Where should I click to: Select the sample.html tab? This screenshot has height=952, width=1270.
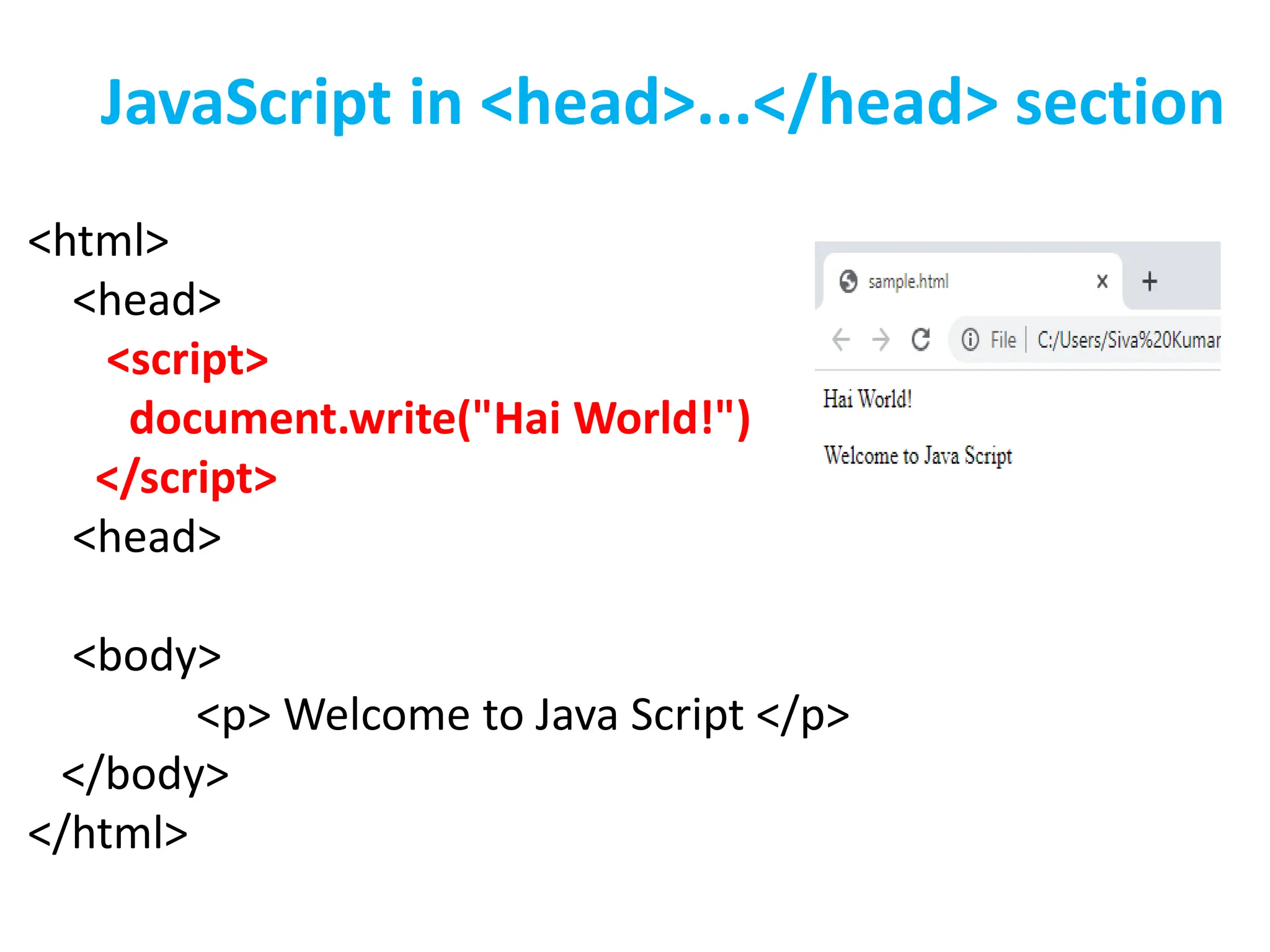click(x=973, y=281)
